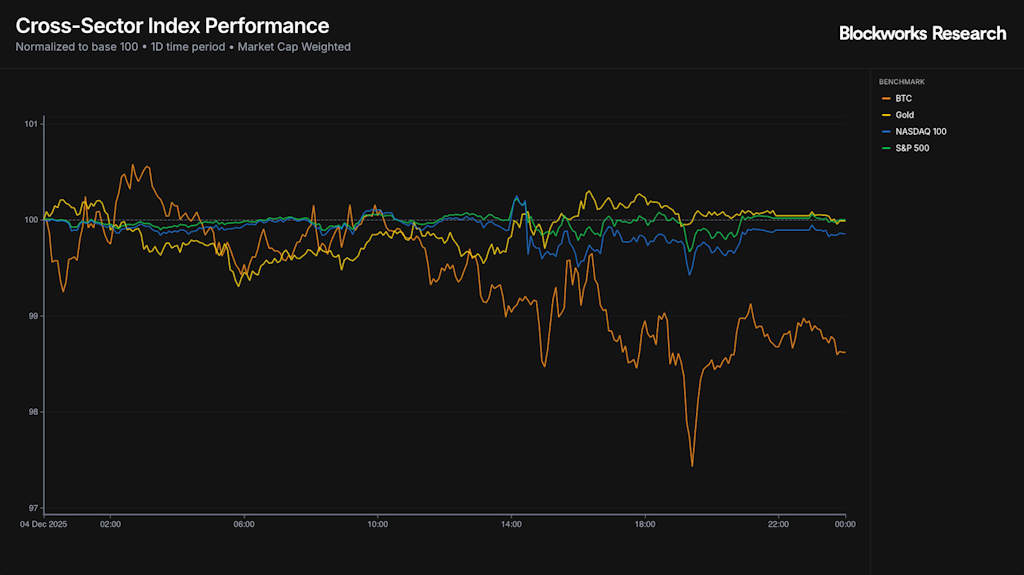Click the 22:00 time axis label

(x=779, y=523)
